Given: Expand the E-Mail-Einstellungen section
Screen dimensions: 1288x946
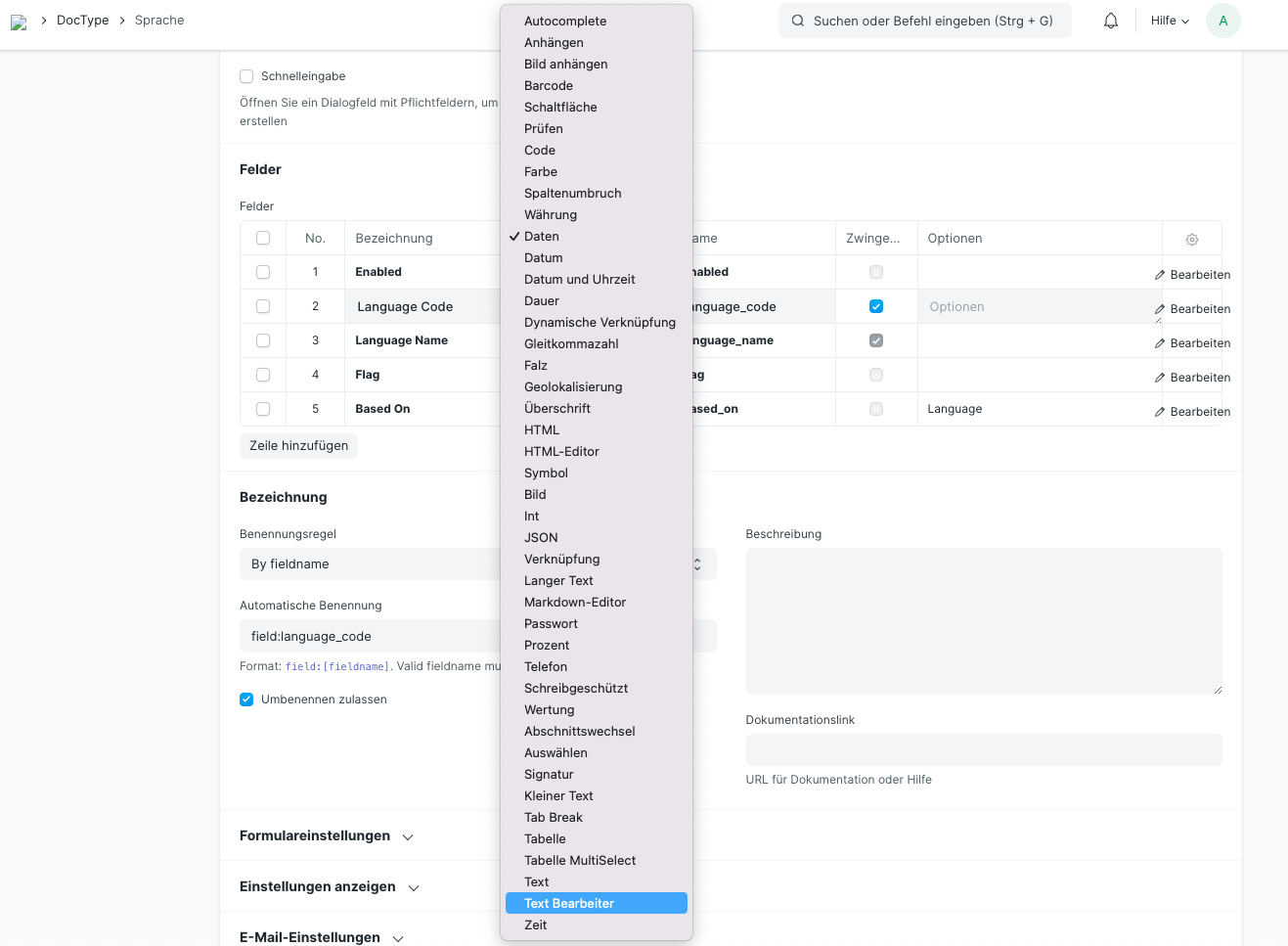Looking at the screenshot, I should 322,937.
